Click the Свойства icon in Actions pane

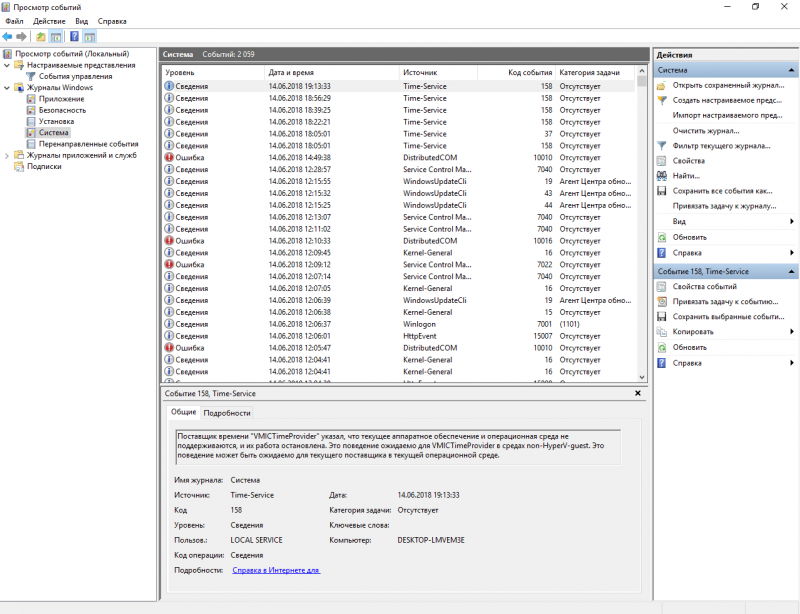(662, 161)
